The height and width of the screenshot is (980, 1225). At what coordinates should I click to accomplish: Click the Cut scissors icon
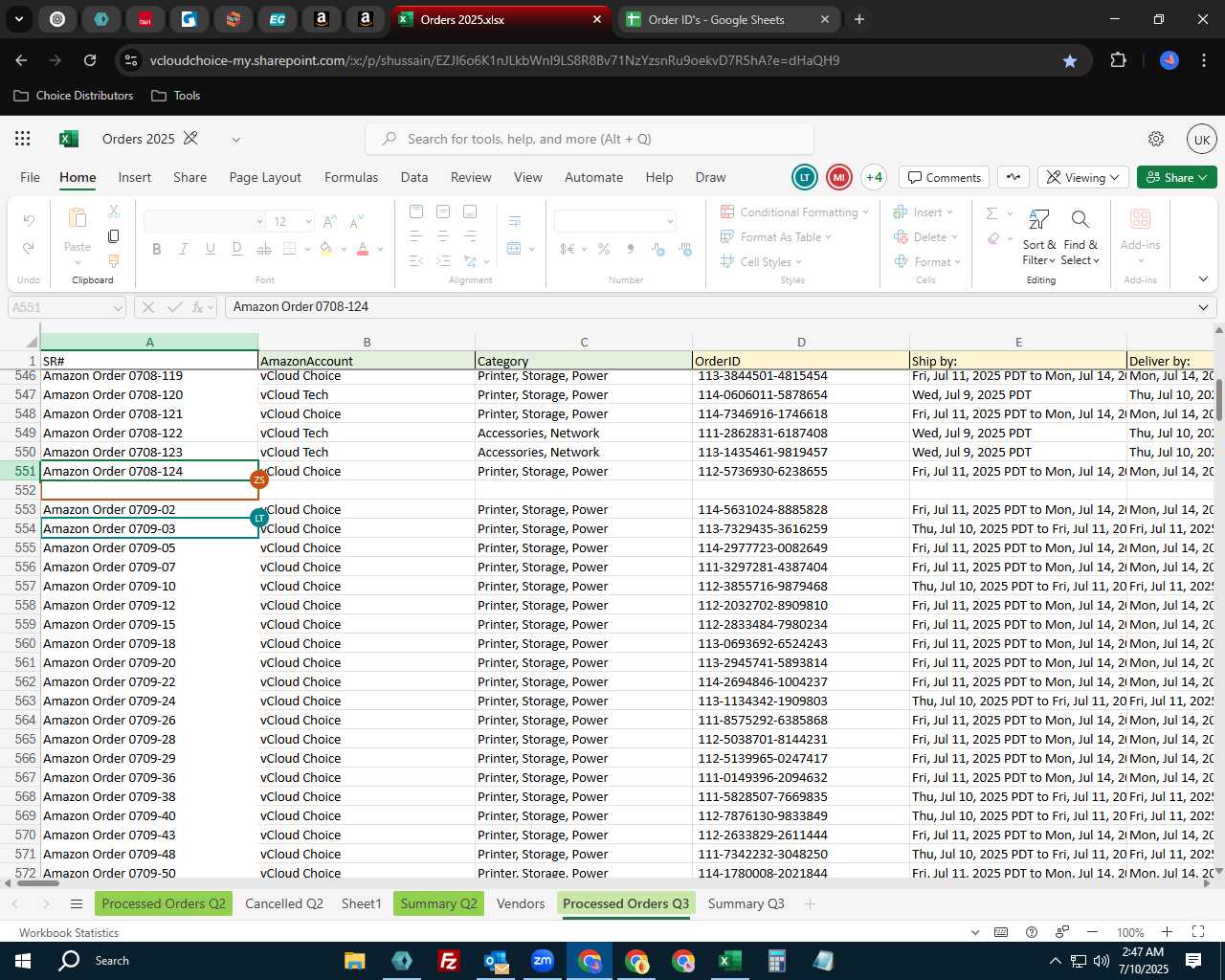point(114,211)
